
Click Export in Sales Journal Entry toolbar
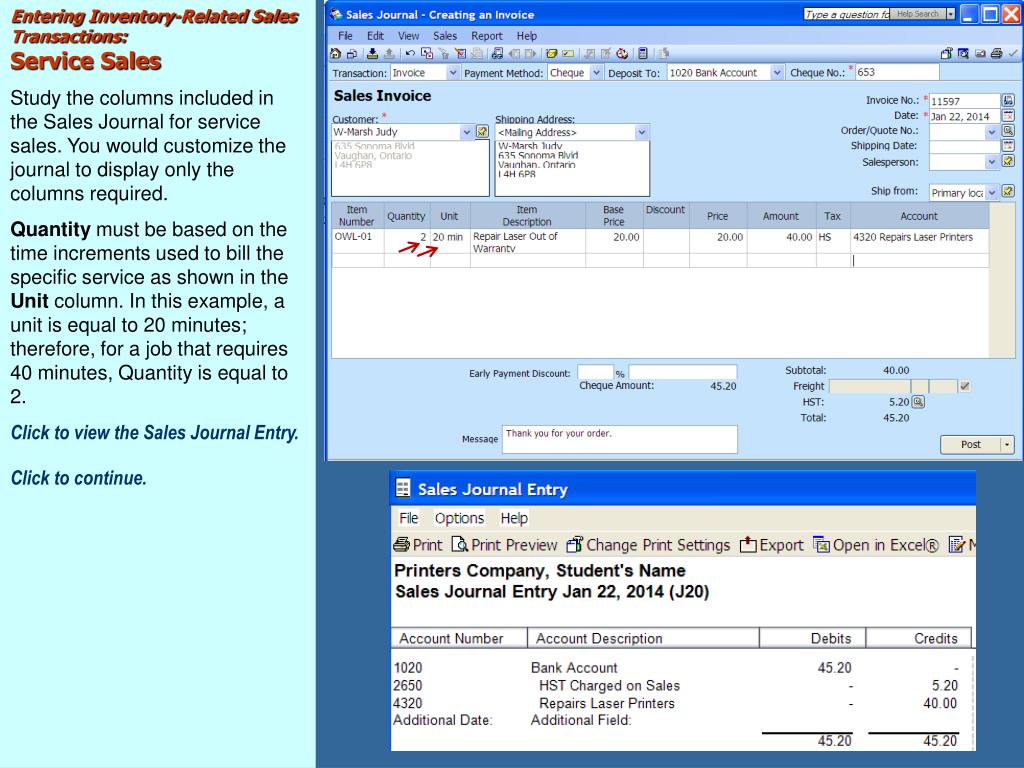coord(771,545)
